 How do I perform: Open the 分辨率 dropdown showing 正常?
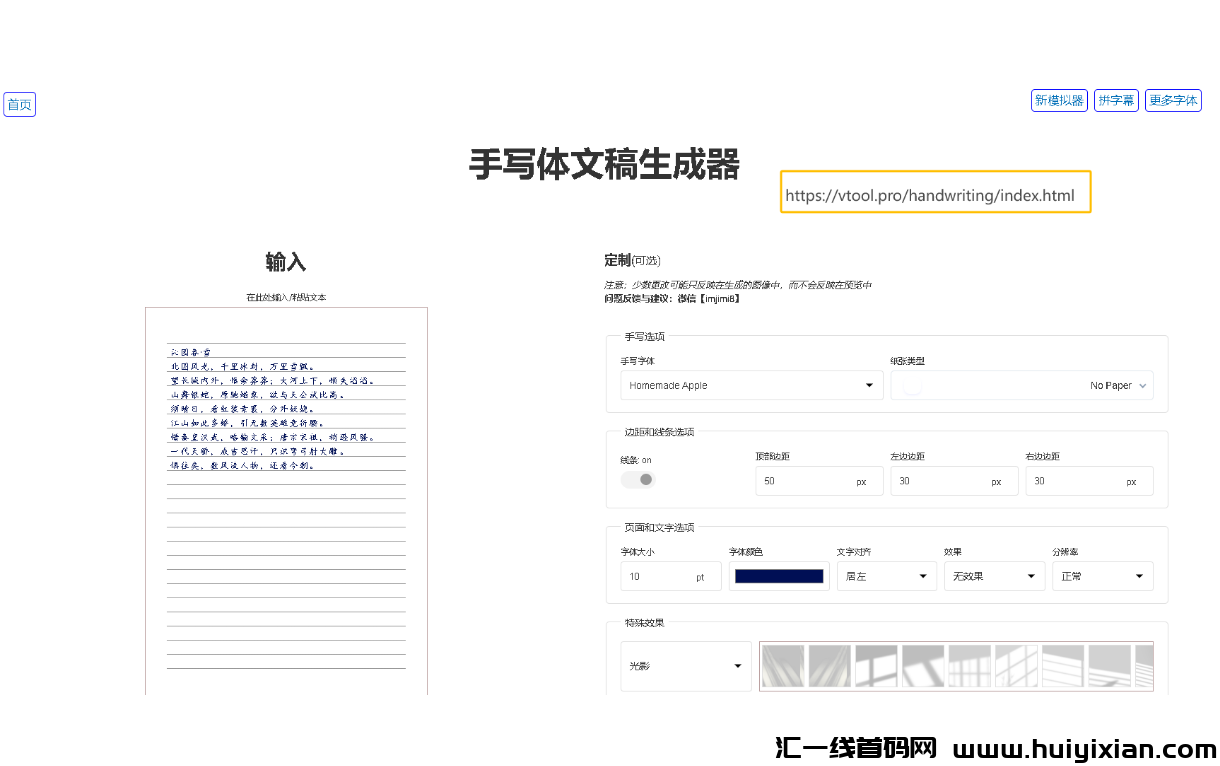click(1102, 576)
